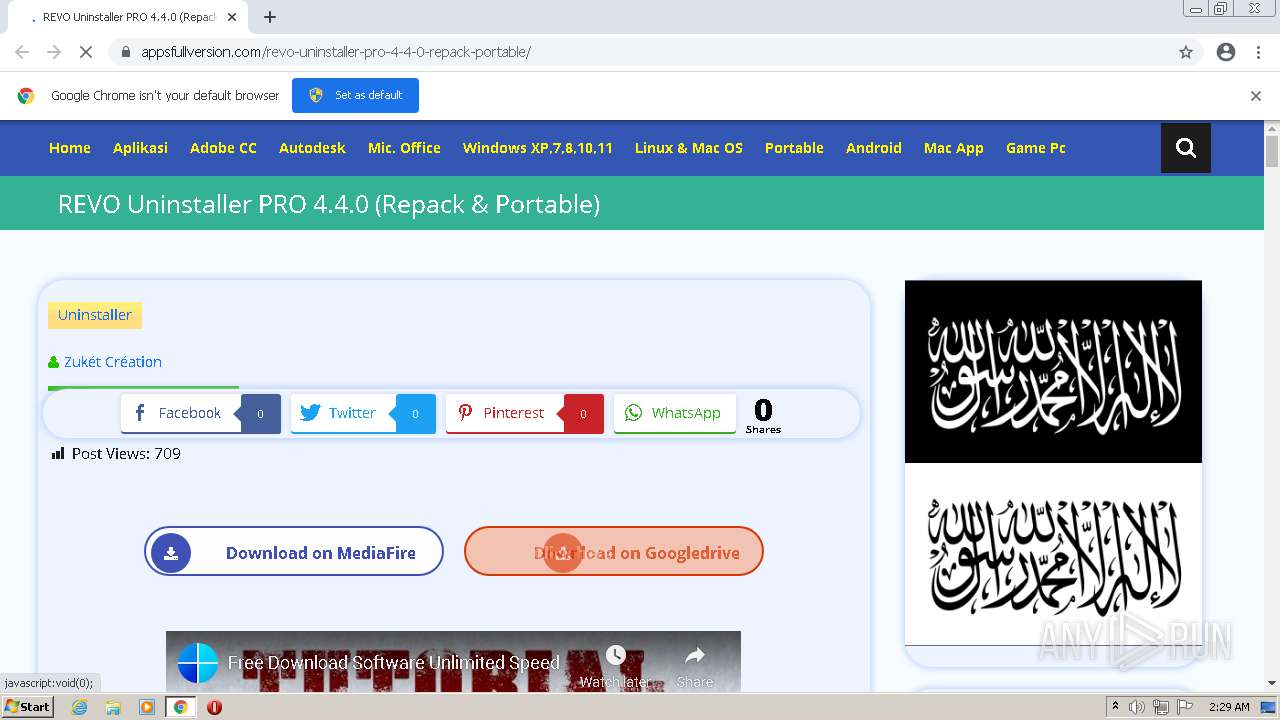The height and width of the screenshot is (720, 1280).
Task: Launch Internet Explorer from the taskbar
Action: click(79, 707)
